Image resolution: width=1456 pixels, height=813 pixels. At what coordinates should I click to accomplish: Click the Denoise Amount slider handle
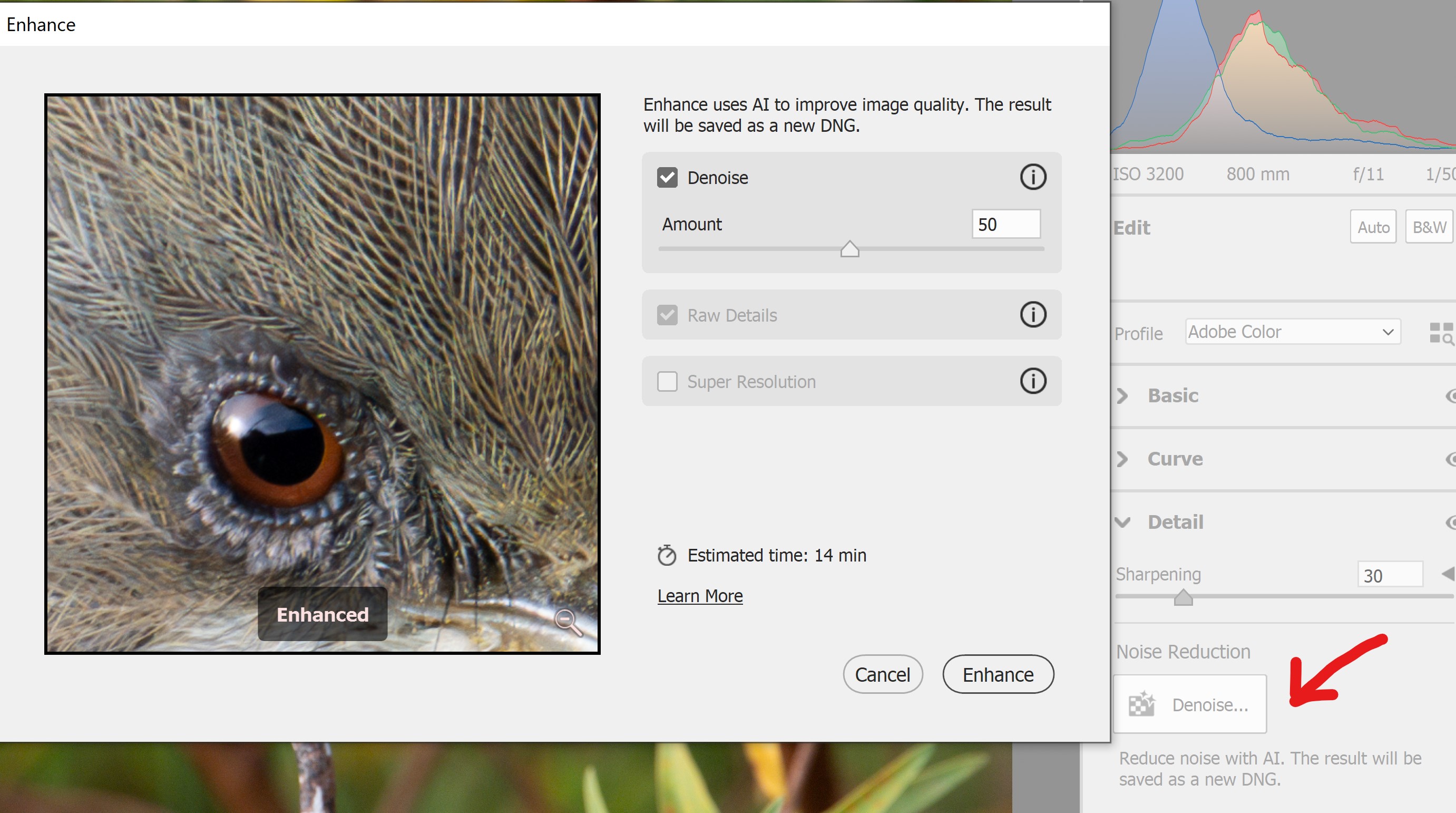pyautogui.click(x=849, y=249)
